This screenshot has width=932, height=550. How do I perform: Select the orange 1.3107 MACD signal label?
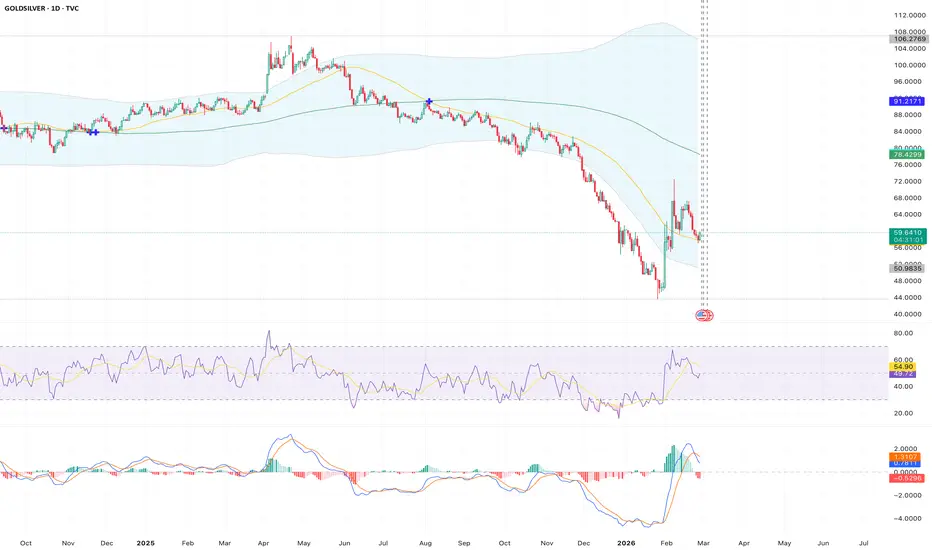tap(906, 457)
